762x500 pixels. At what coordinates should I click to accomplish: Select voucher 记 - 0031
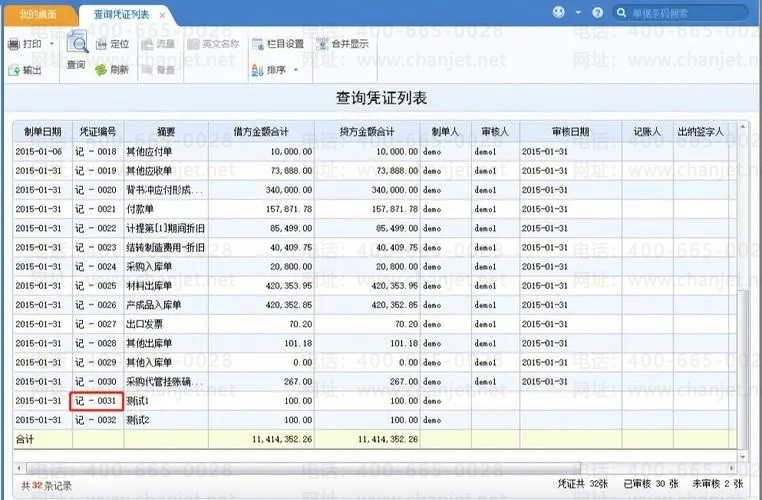pos(96,401)
